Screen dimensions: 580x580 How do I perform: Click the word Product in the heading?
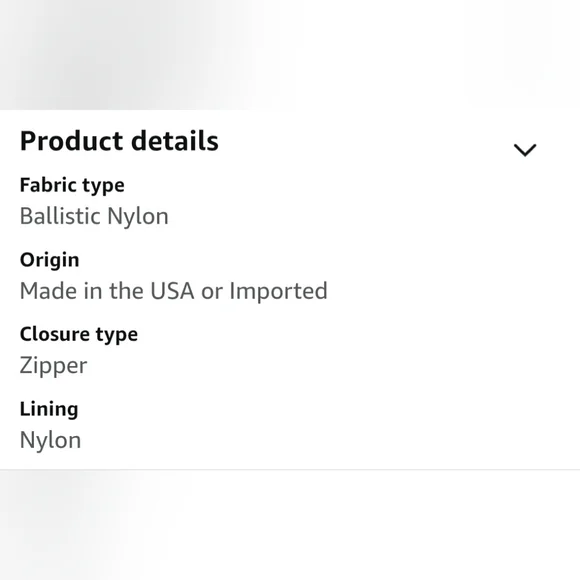71,142
